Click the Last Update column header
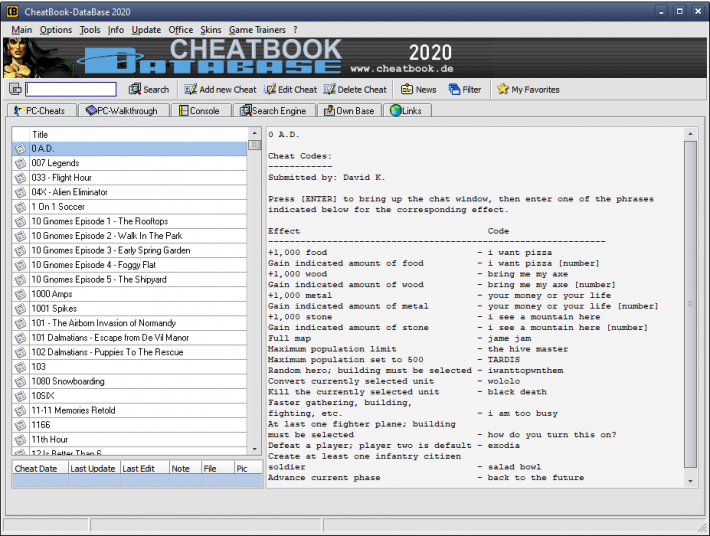The image size is (710, 536). (x=94, y=469)
